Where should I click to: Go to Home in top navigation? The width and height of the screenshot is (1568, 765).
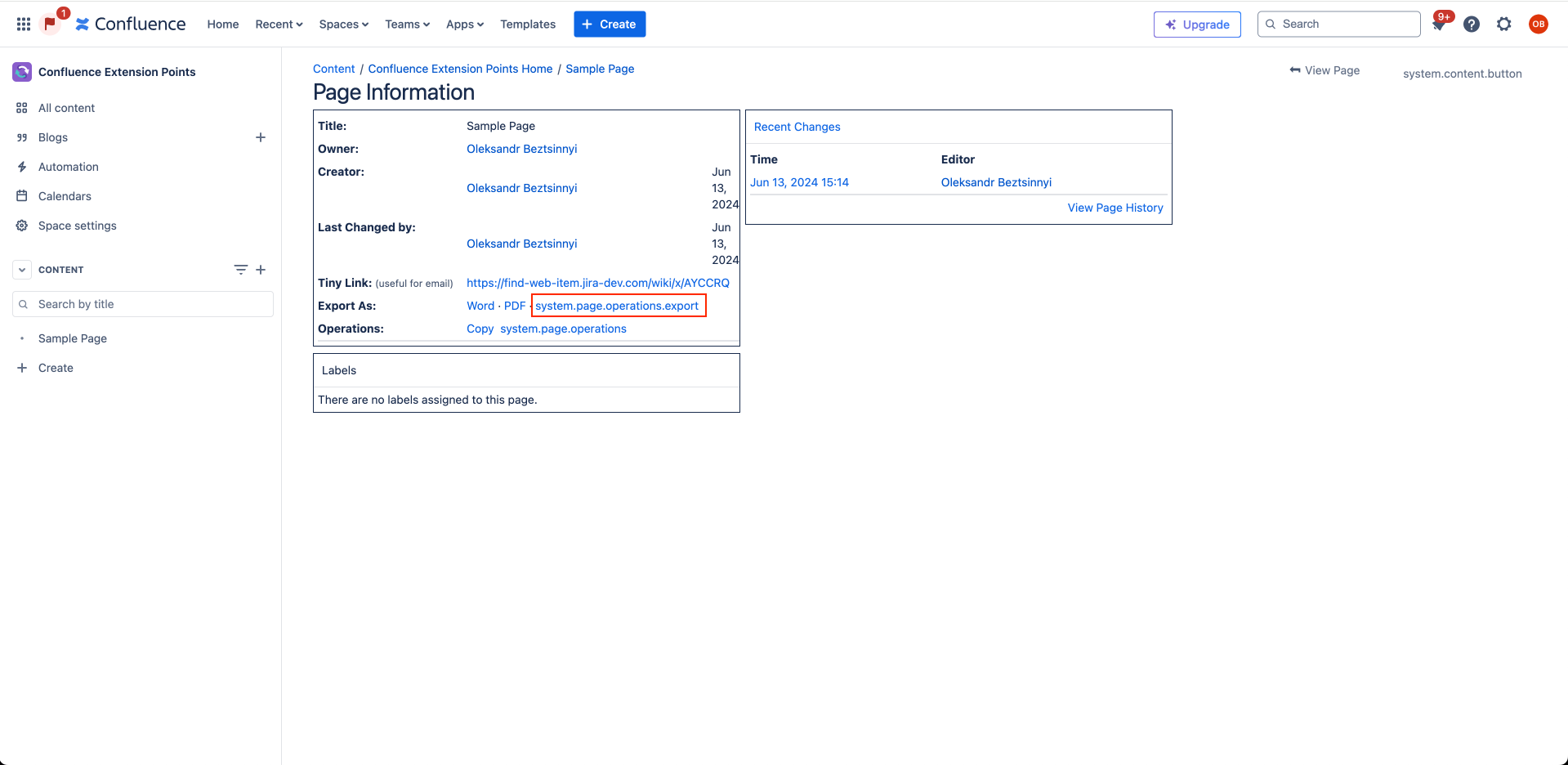[x=223, y=25]
